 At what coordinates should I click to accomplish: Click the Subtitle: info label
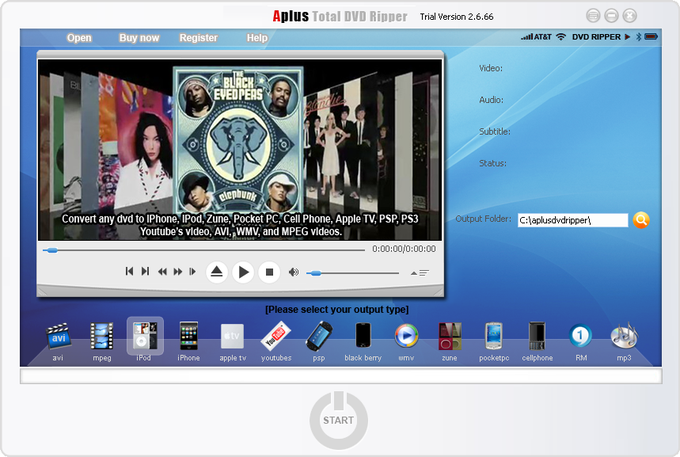495,131
